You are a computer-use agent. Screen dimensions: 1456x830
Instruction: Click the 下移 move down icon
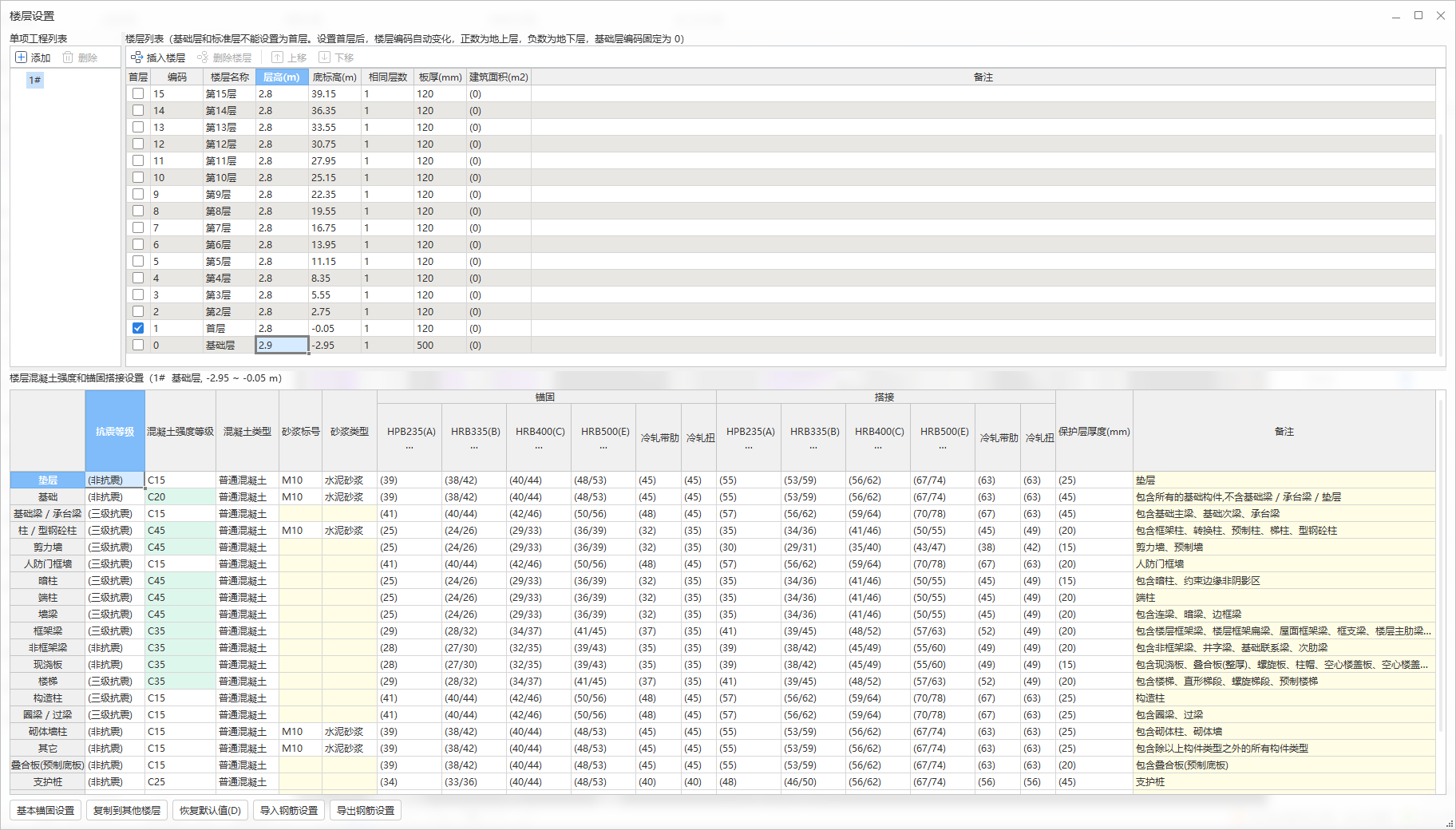point(324,57)
